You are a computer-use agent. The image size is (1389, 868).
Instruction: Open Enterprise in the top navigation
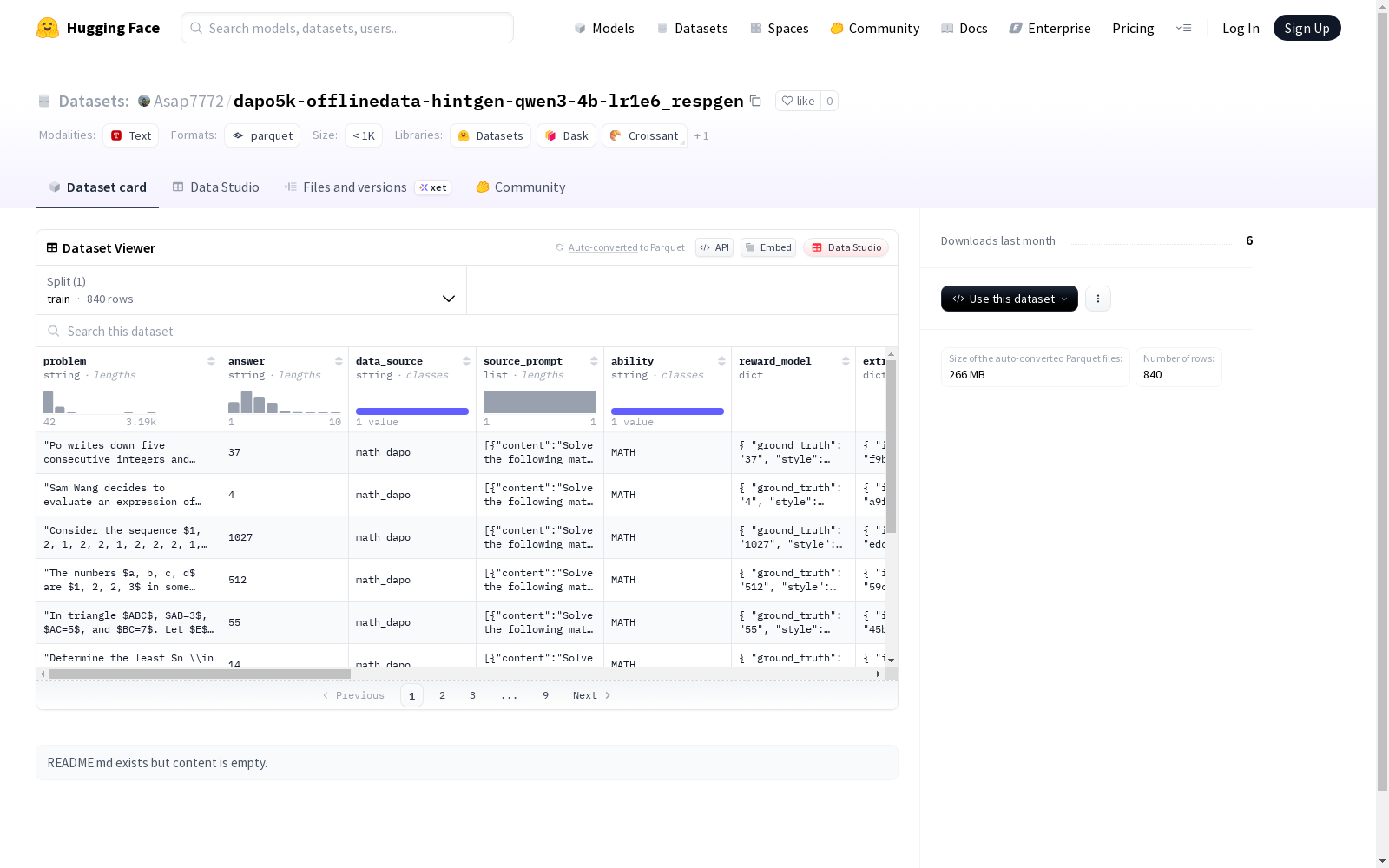tap(1050, 28)
